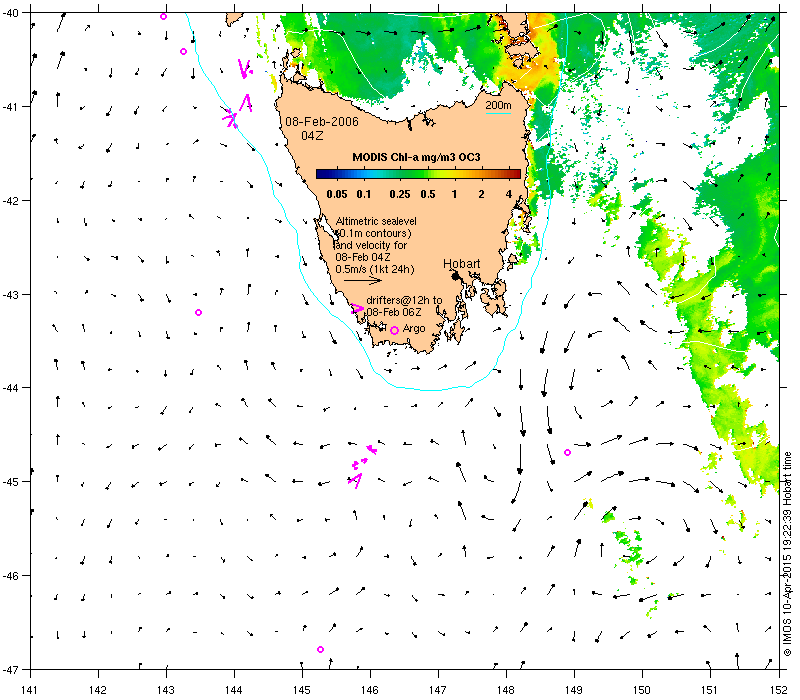
Task: Click the magenta drifter near 144.2E 40.6S
Action: tap(245, 69)
